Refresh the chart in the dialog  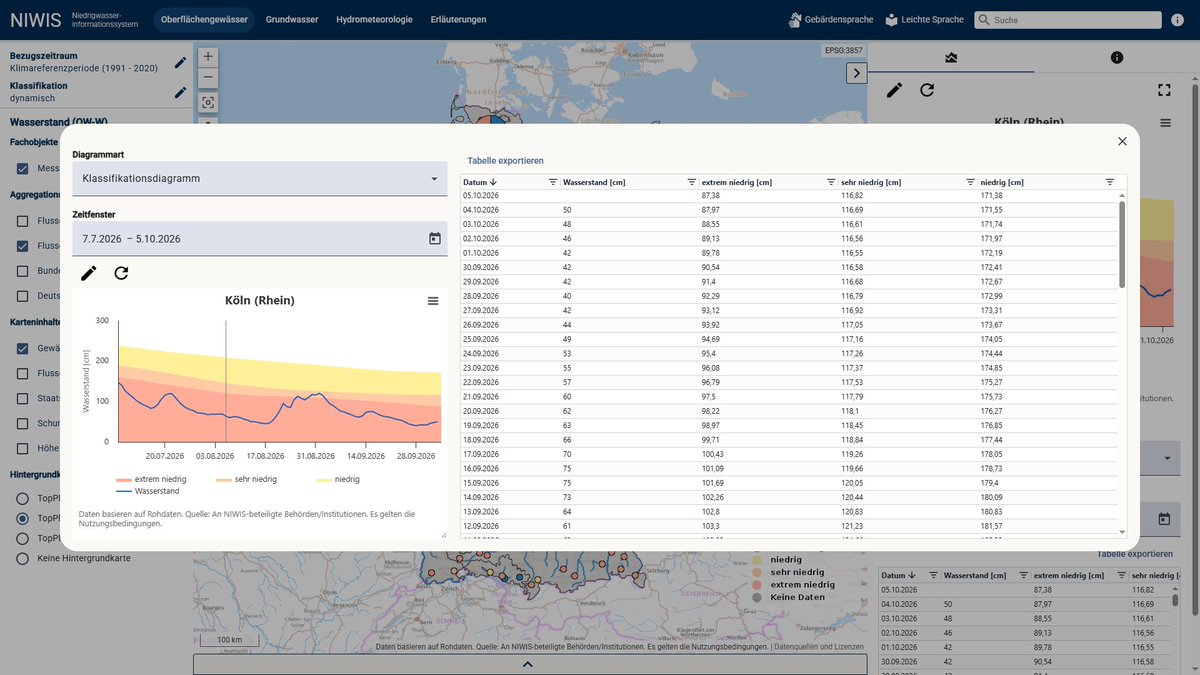coord(121,273)
